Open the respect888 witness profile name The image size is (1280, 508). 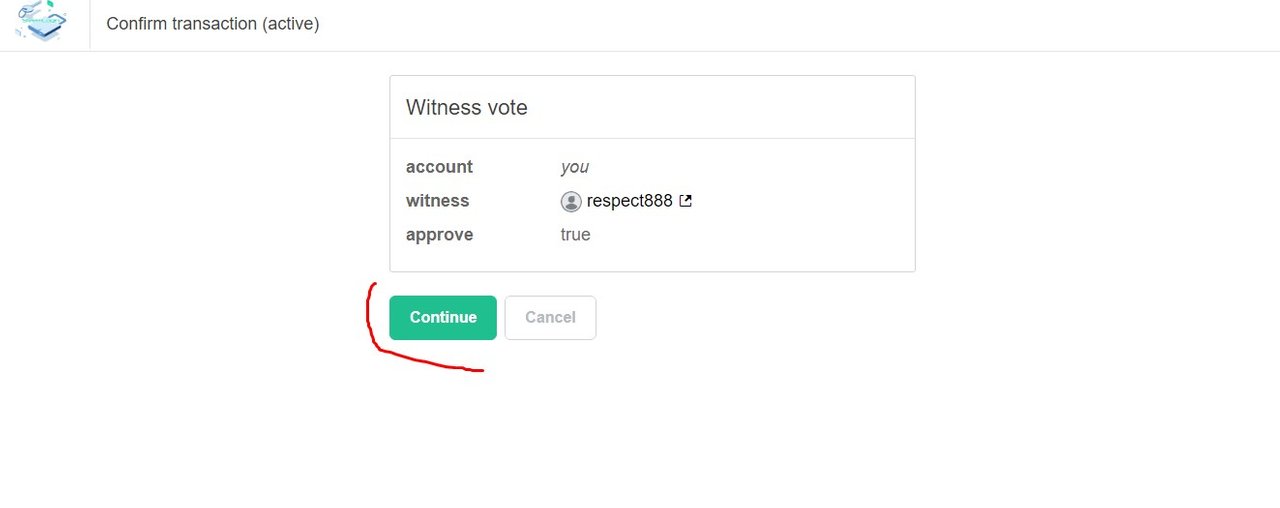(x=629, y=201)
